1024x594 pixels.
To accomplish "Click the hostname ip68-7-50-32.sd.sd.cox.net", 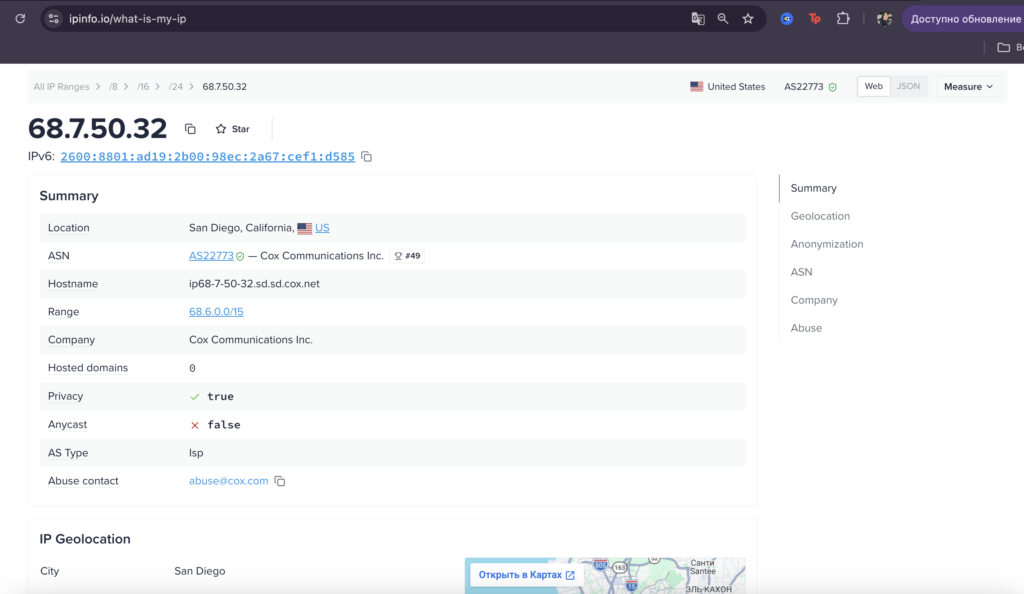I will click(x=254, y=284).
